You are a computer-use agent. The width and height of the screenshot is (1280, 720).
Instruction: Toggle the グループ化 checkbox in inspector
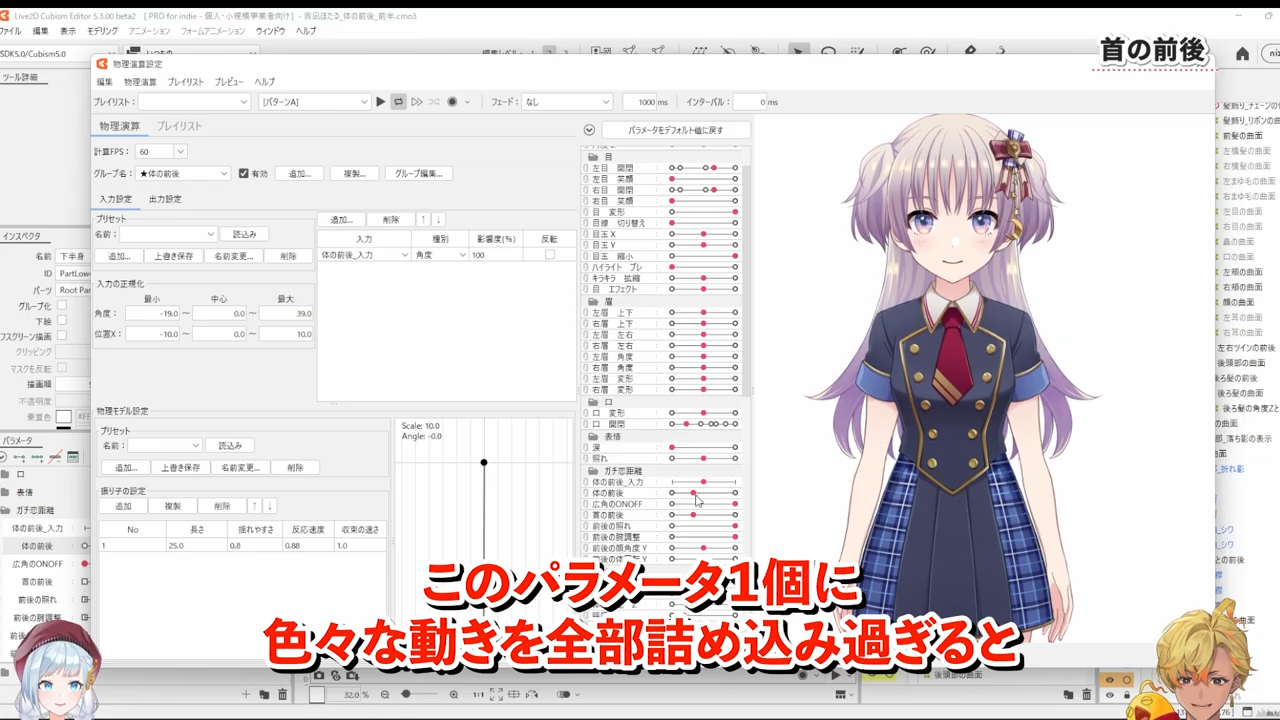tap(61, 306)
